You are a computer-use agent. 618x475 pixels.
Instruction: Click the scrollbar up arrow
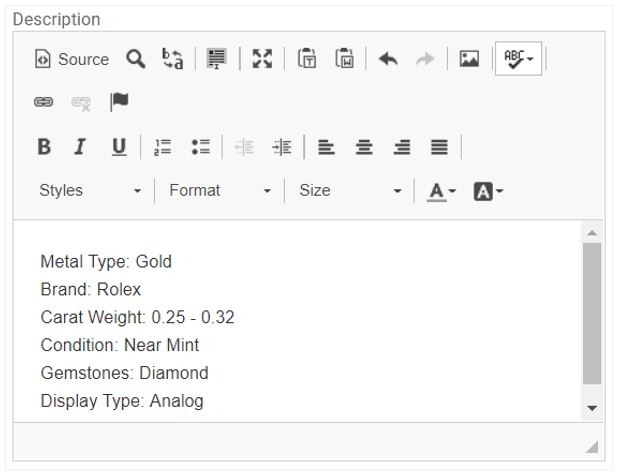tap(592, 233)
